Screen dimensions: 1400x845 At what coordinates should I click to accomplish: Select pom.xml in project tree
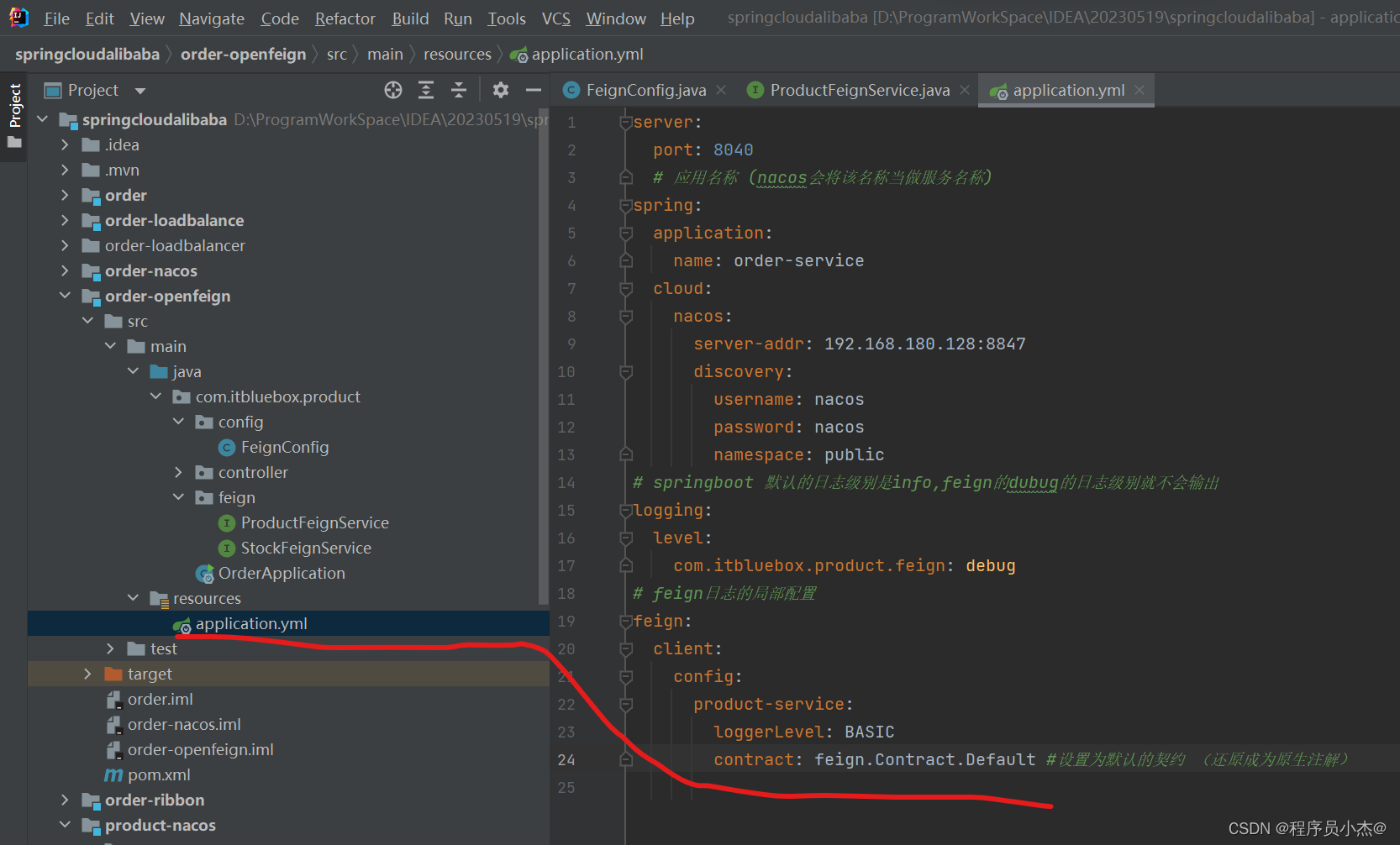pos(159,774)
